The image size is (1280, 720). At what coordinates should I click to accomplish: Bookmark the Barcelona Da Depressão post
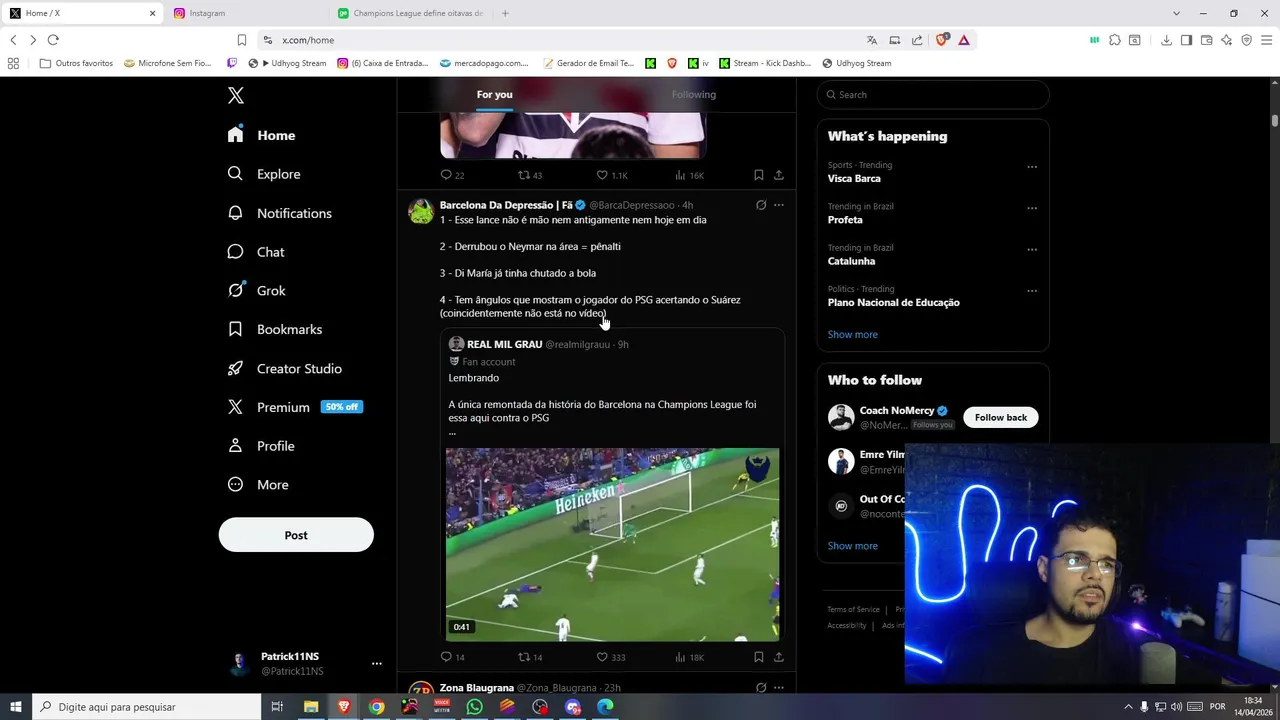point(758,657)
